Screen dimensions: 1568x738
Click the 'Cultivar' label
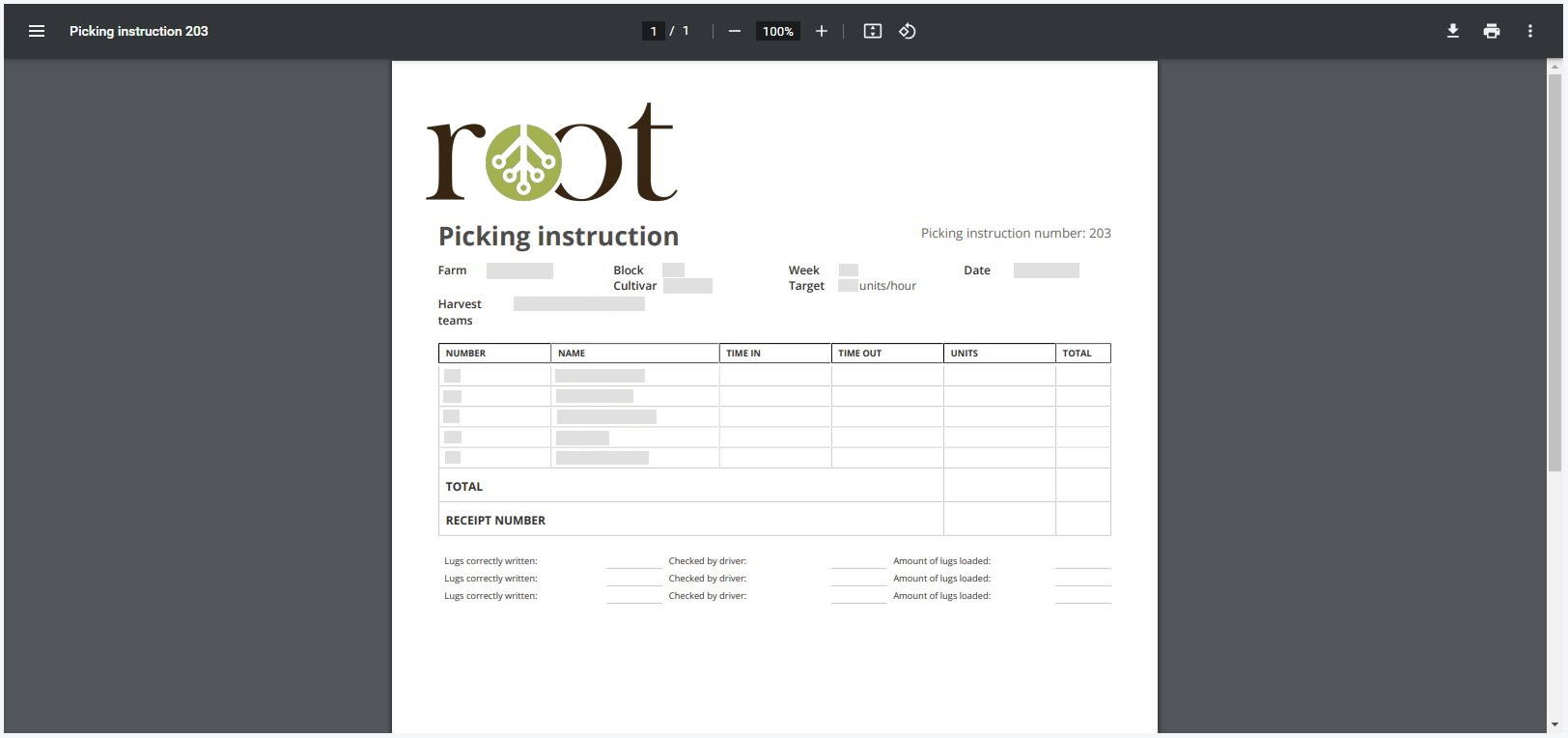point(635,286)
